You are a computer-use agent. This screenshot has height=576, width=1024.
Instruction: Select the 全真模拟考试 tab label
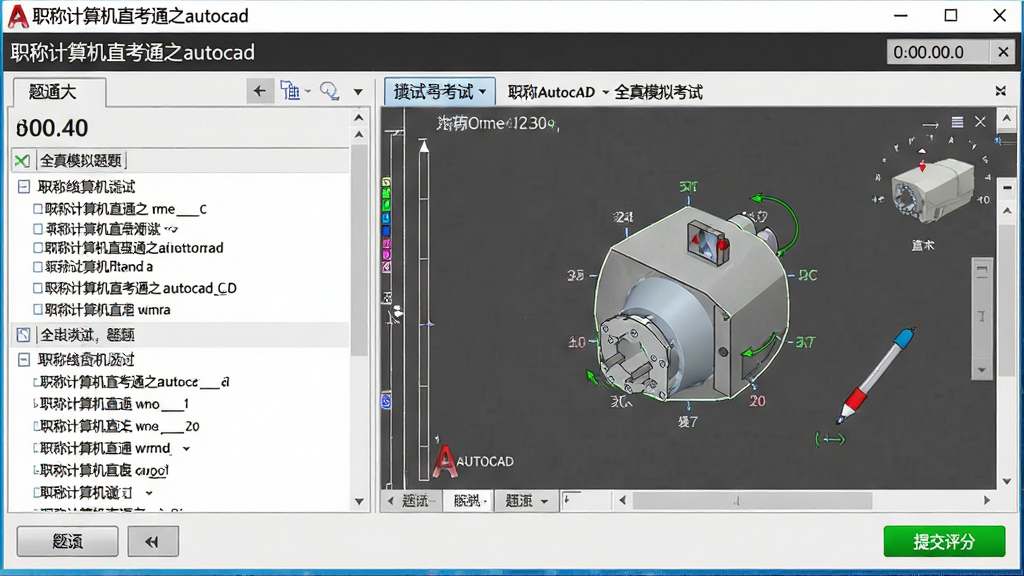point(658,92)
